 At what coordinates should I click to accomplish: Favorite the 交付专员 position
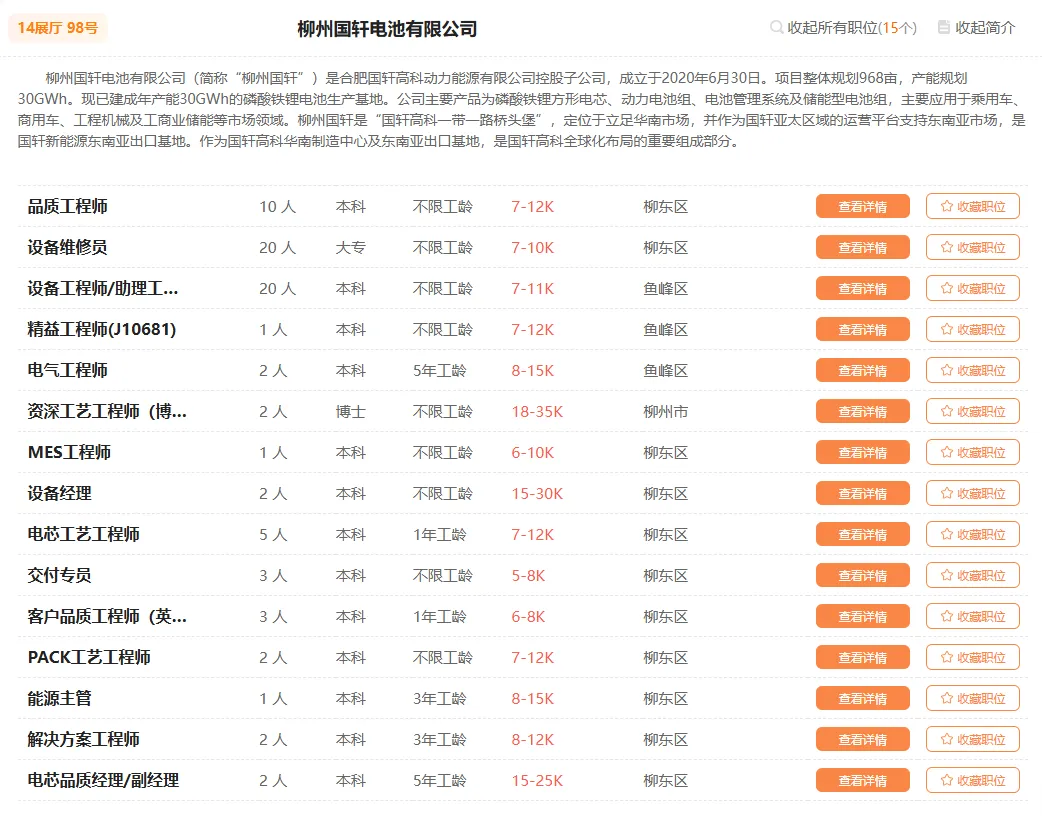973,575
